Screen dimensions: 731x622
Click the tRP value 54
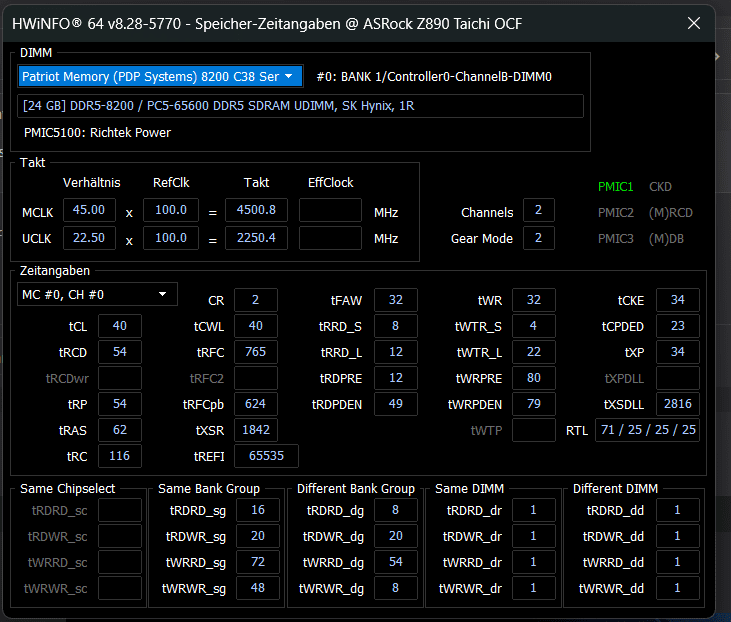click(120, 404)
